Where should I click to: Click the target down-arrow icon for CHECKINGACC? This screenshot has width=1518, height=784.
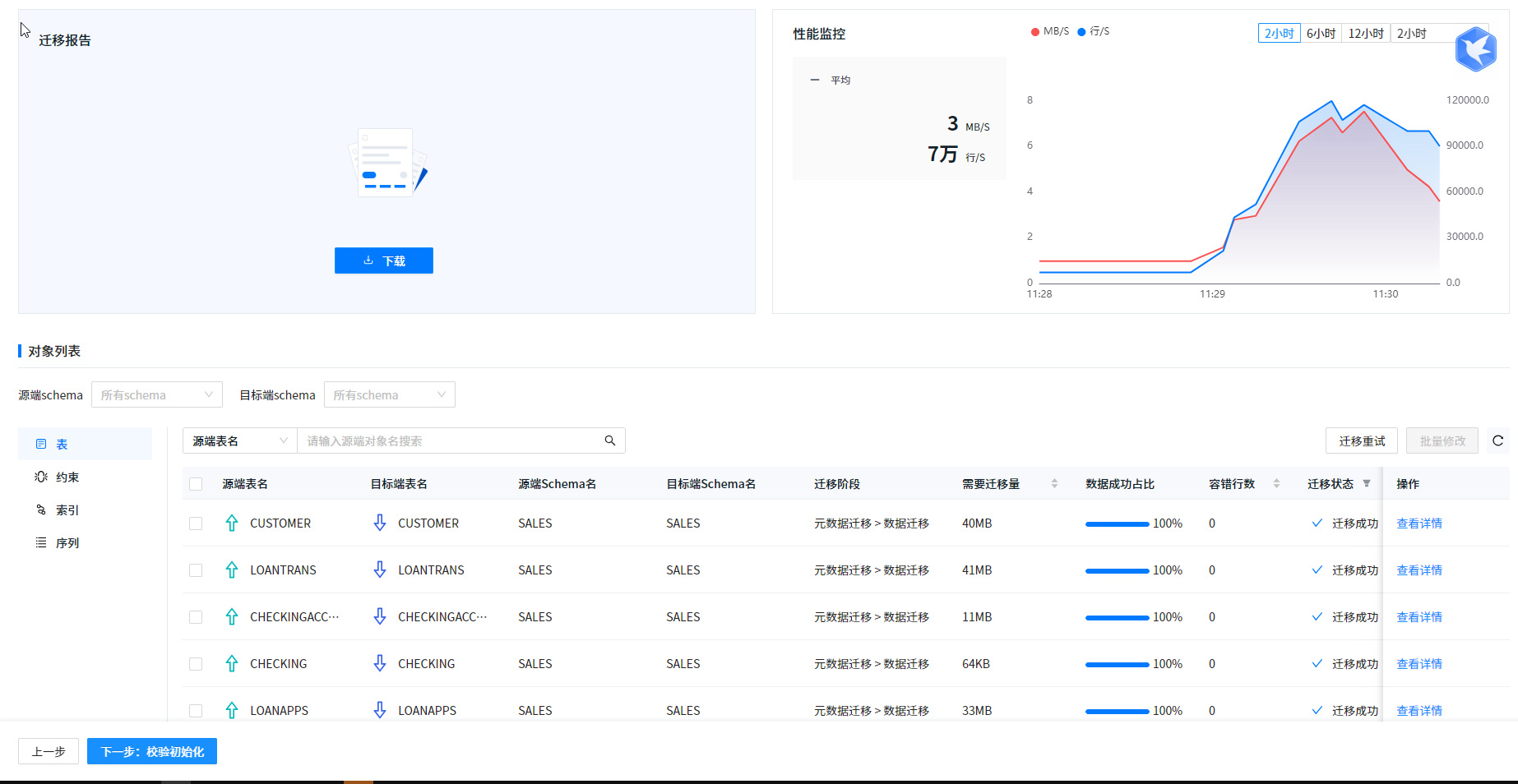380,616
